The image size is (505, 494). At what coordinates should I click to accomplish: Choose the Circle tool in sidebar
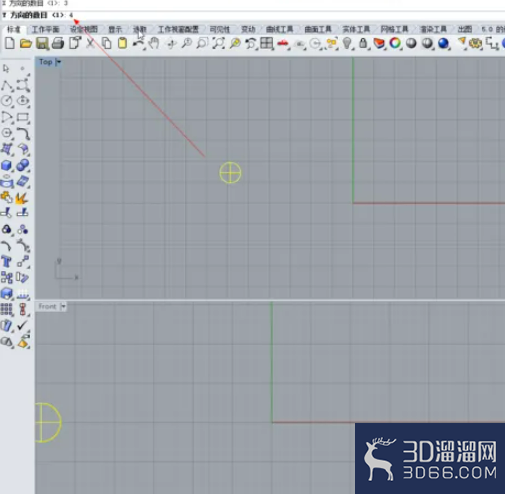point(7,101)
